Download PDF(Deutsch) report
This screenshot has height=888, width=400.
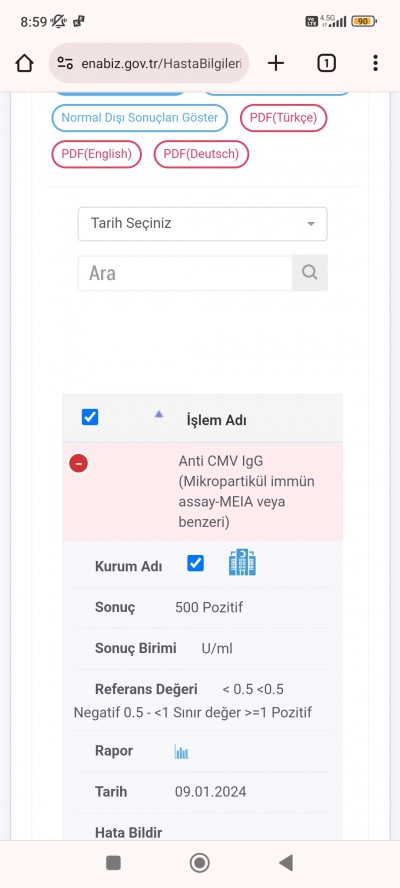click(201, 154)
